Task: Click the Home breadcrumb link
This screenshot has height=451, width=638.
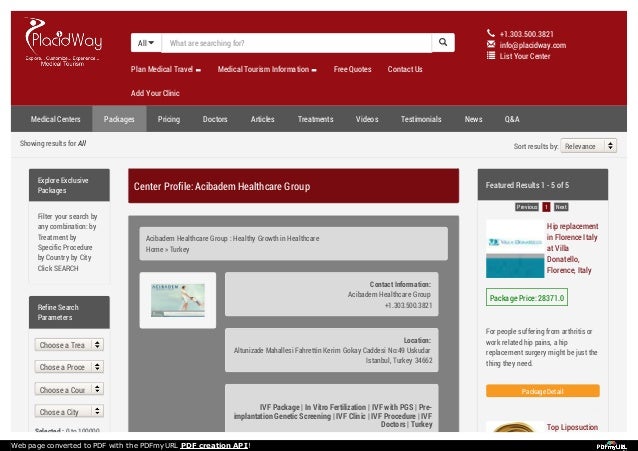Action: 154,249
